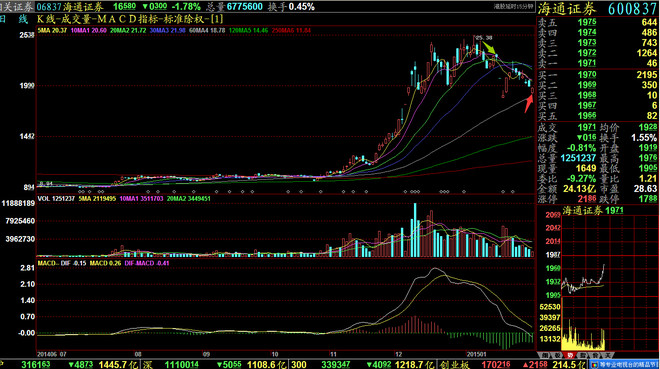660x369 pixels.
Task: Click the 深 index value 1110014
Action: pyautogui.click(x=181, y=364)
